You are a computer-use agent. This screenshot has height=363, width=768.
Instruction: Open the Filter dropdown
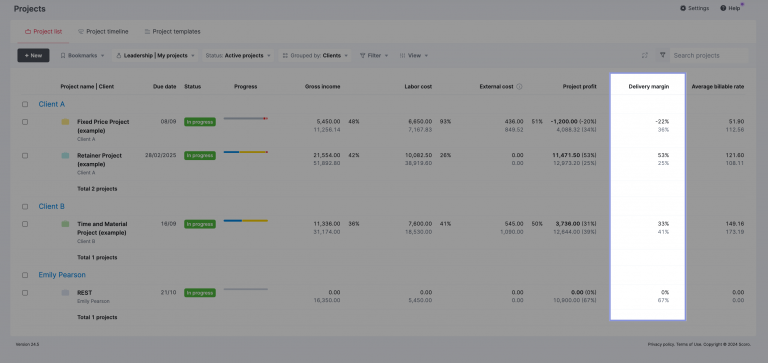point(374,55)
